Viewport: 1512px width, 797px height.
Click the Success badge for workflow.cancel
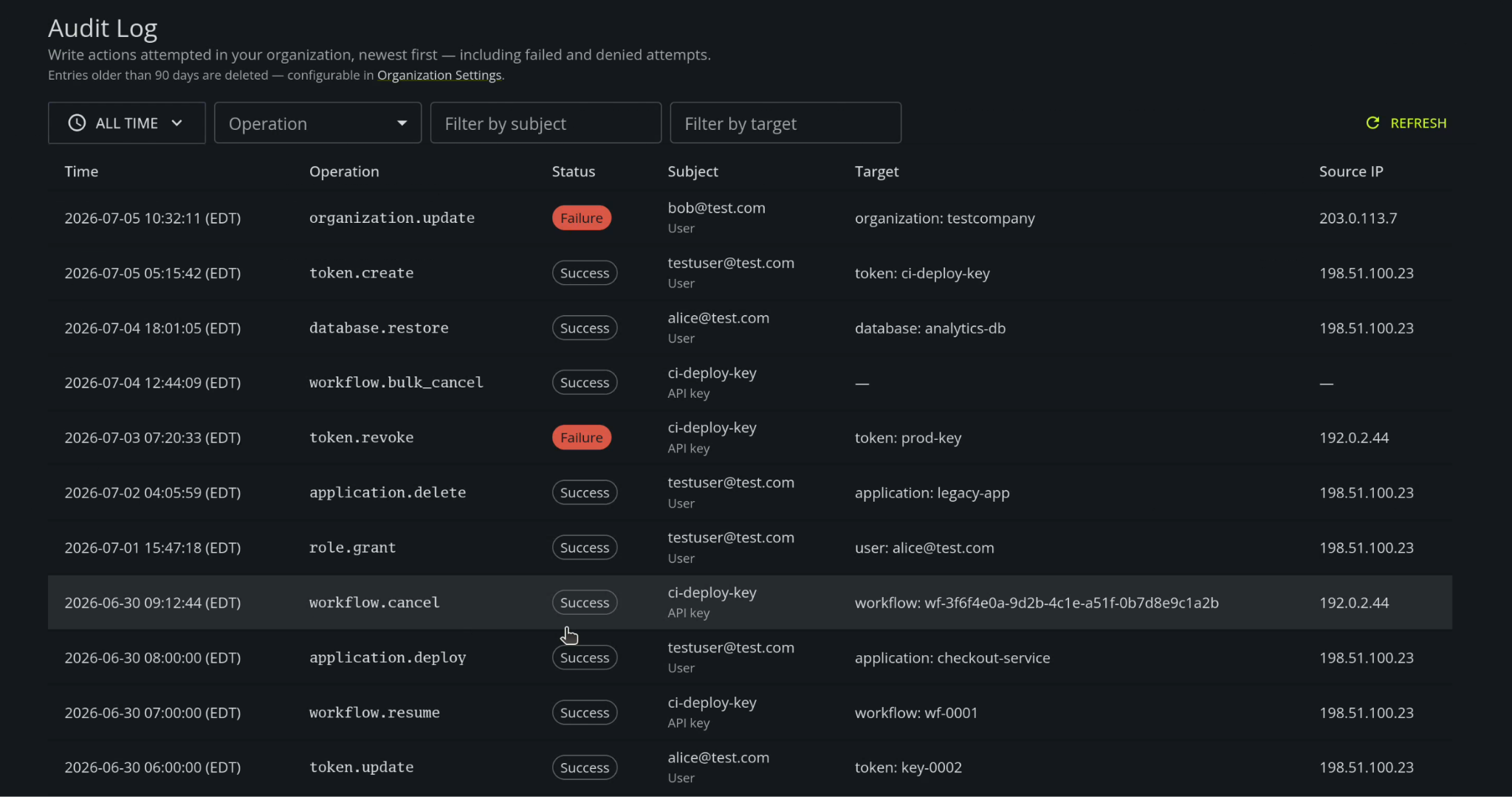click(585, 603)
